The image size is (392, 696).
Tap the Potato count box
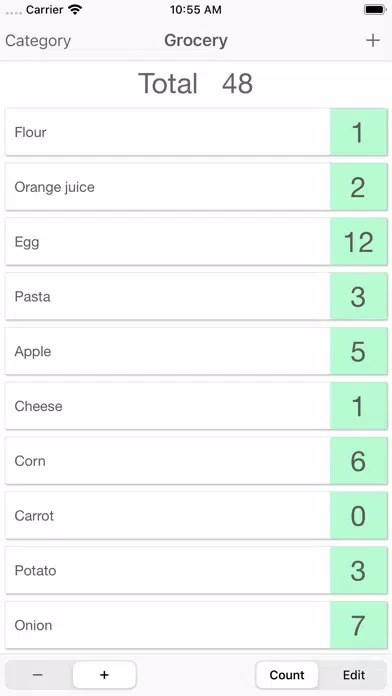[x=359, y=570]
